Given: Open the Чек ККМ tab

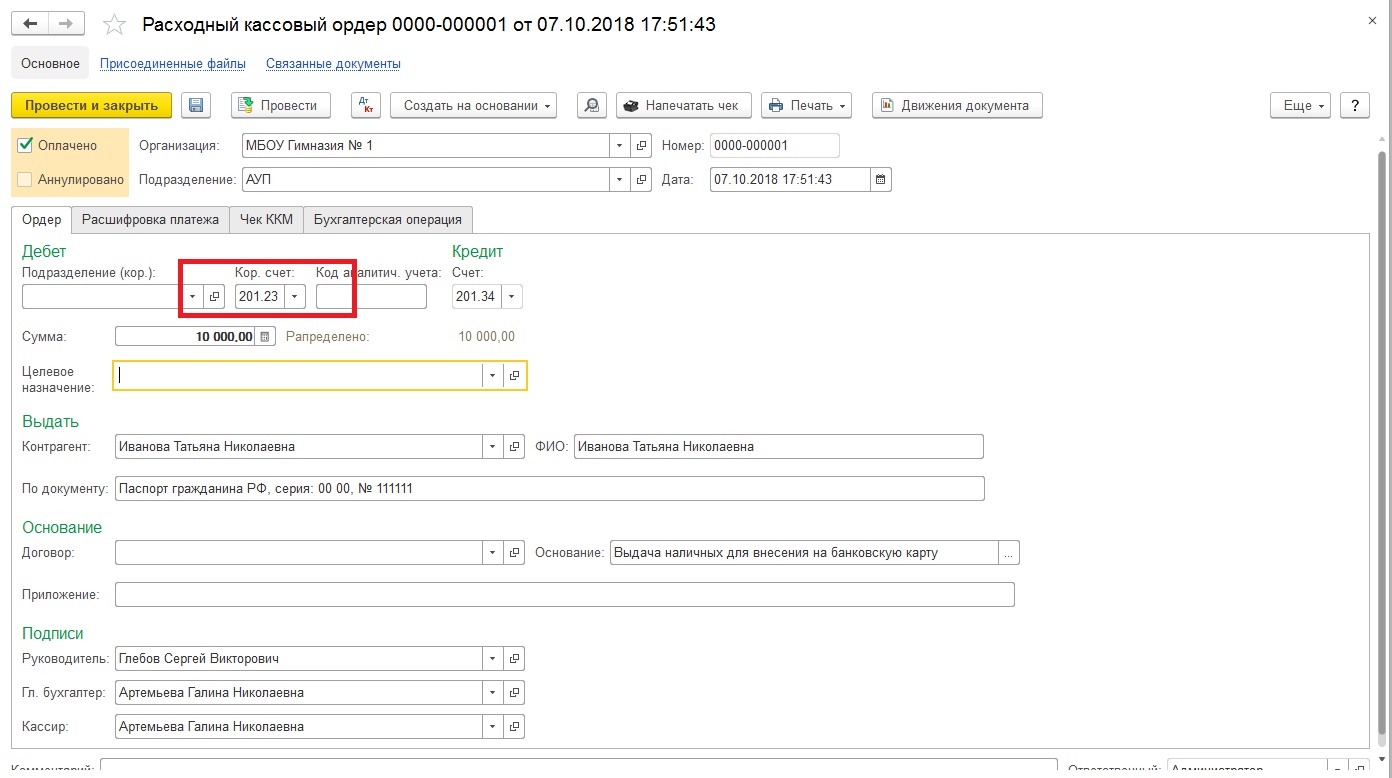Looking at the screenshot, I should pyautogui.click(x=266, y=219).
